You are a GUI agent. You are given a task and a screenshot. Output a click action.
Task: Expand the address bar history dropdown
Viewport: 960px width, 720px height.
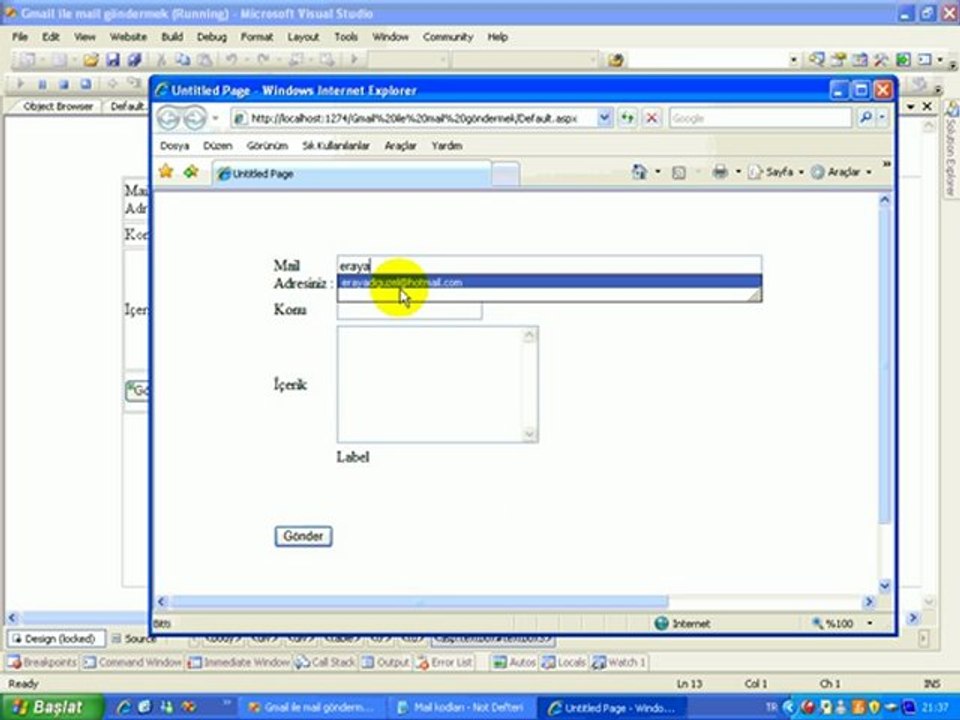(604, 118)
